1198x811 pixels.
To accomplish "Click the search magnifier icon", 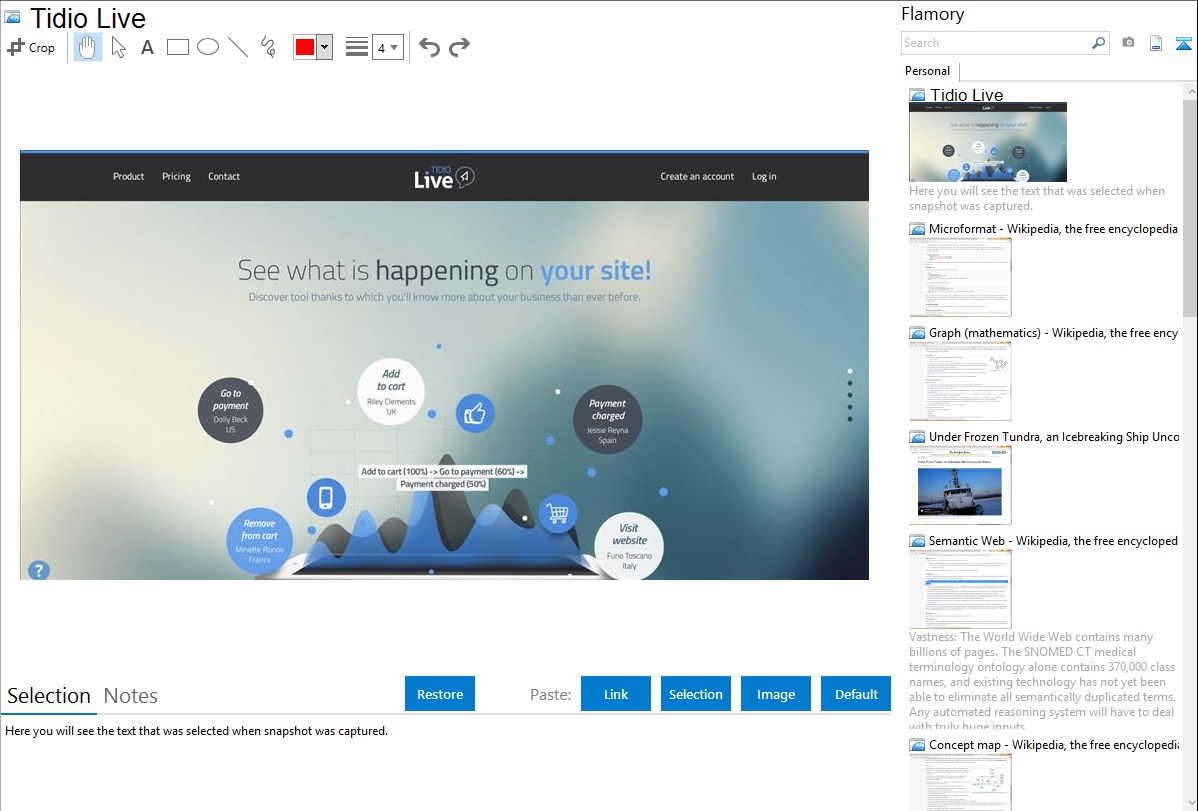I will (1099, 43).
